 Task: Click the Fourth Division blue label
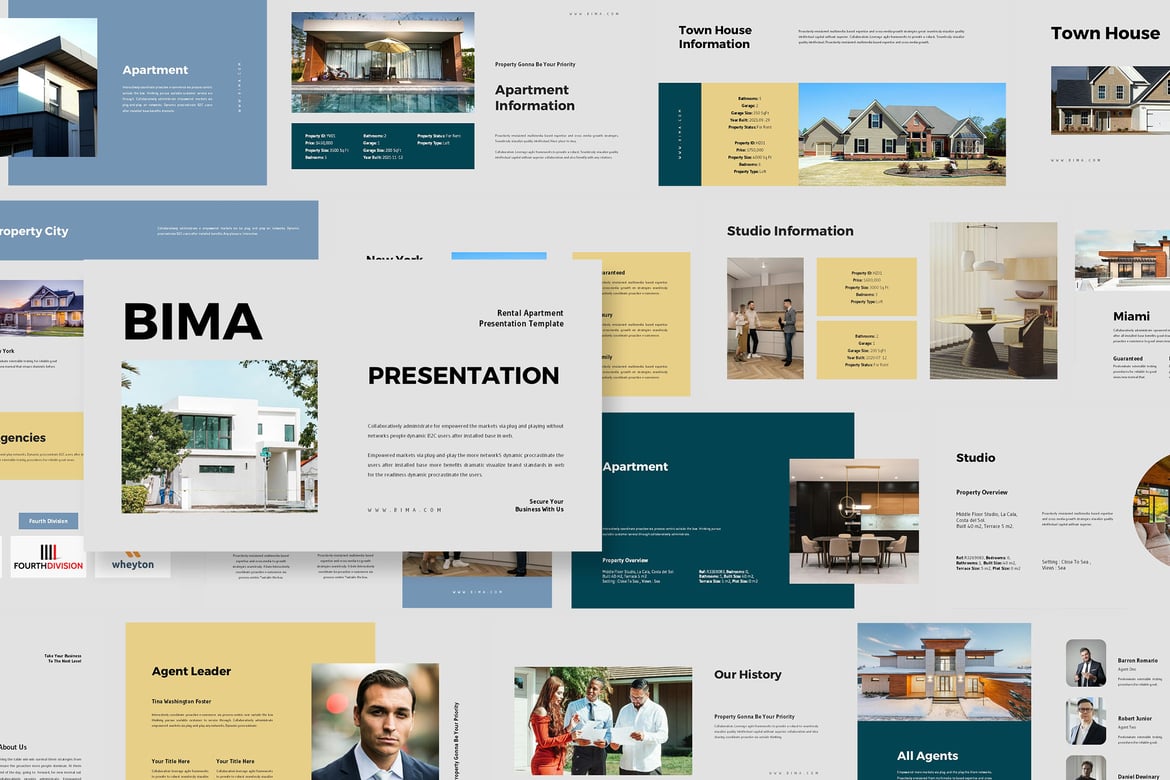coord(49,521)
